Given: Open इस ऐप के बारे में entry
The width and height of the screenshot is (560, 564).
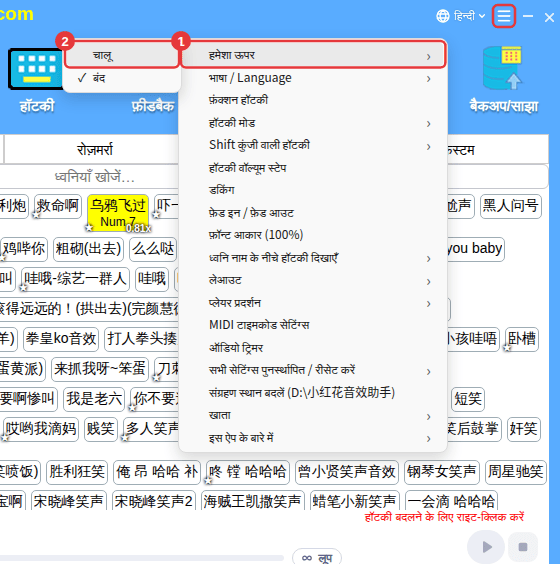Looking at the screenshot, I should click(313, 438).
